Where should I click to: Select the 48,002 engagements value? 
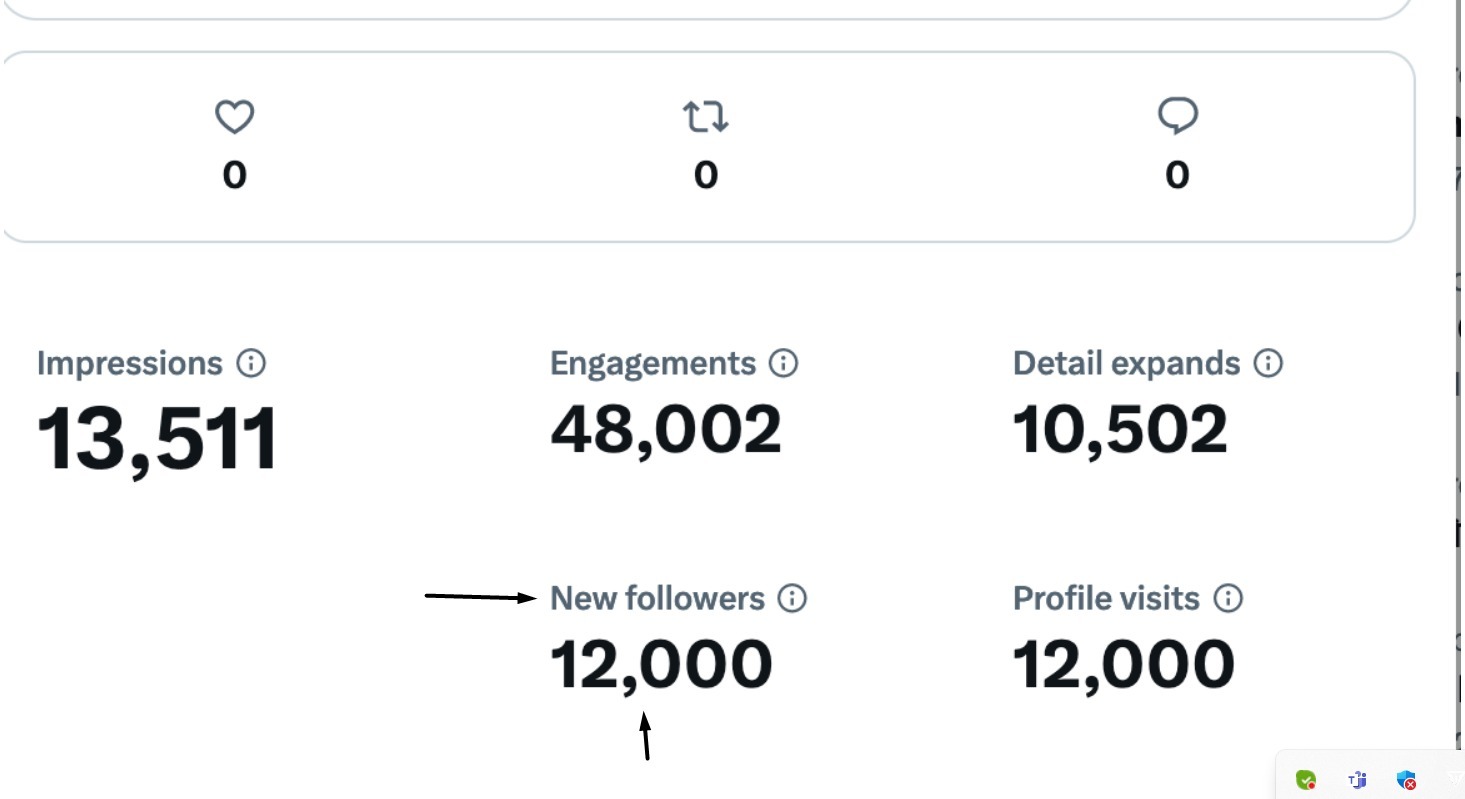click(x=666, y=429)
